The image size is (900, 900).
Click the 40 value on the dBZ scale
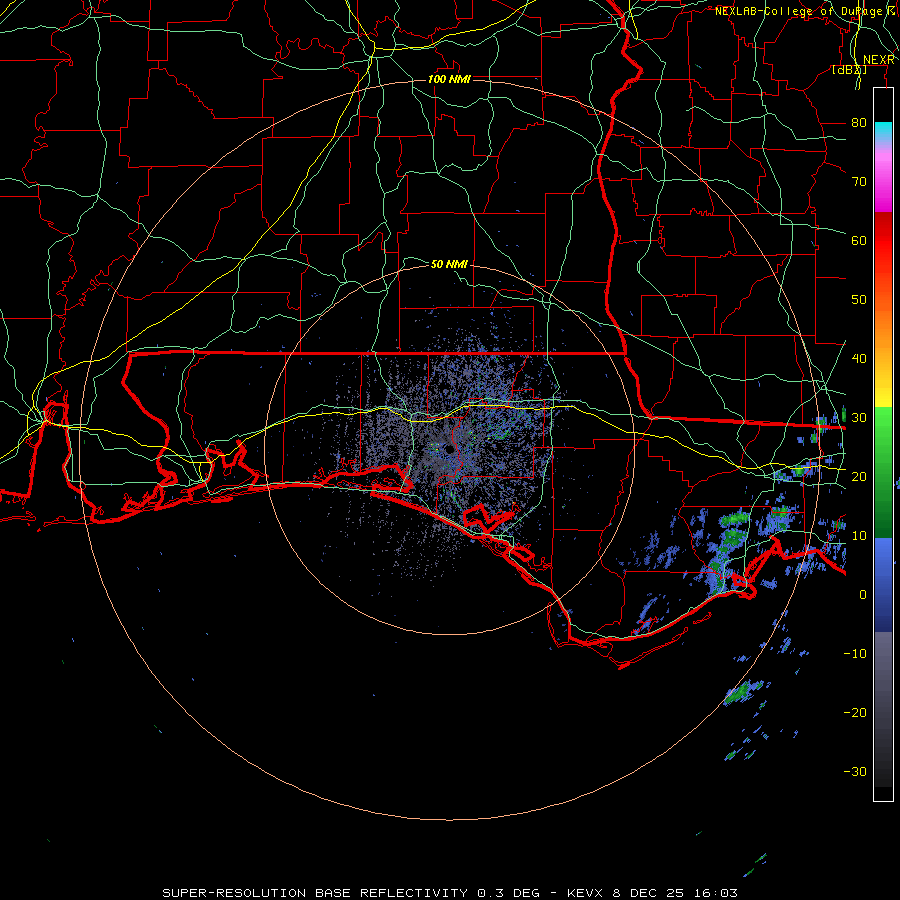859,359
